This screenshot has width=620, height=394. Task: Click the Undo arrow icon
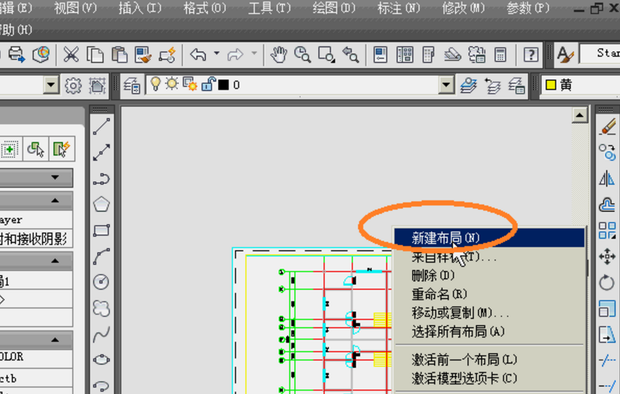tap(198, 55)
